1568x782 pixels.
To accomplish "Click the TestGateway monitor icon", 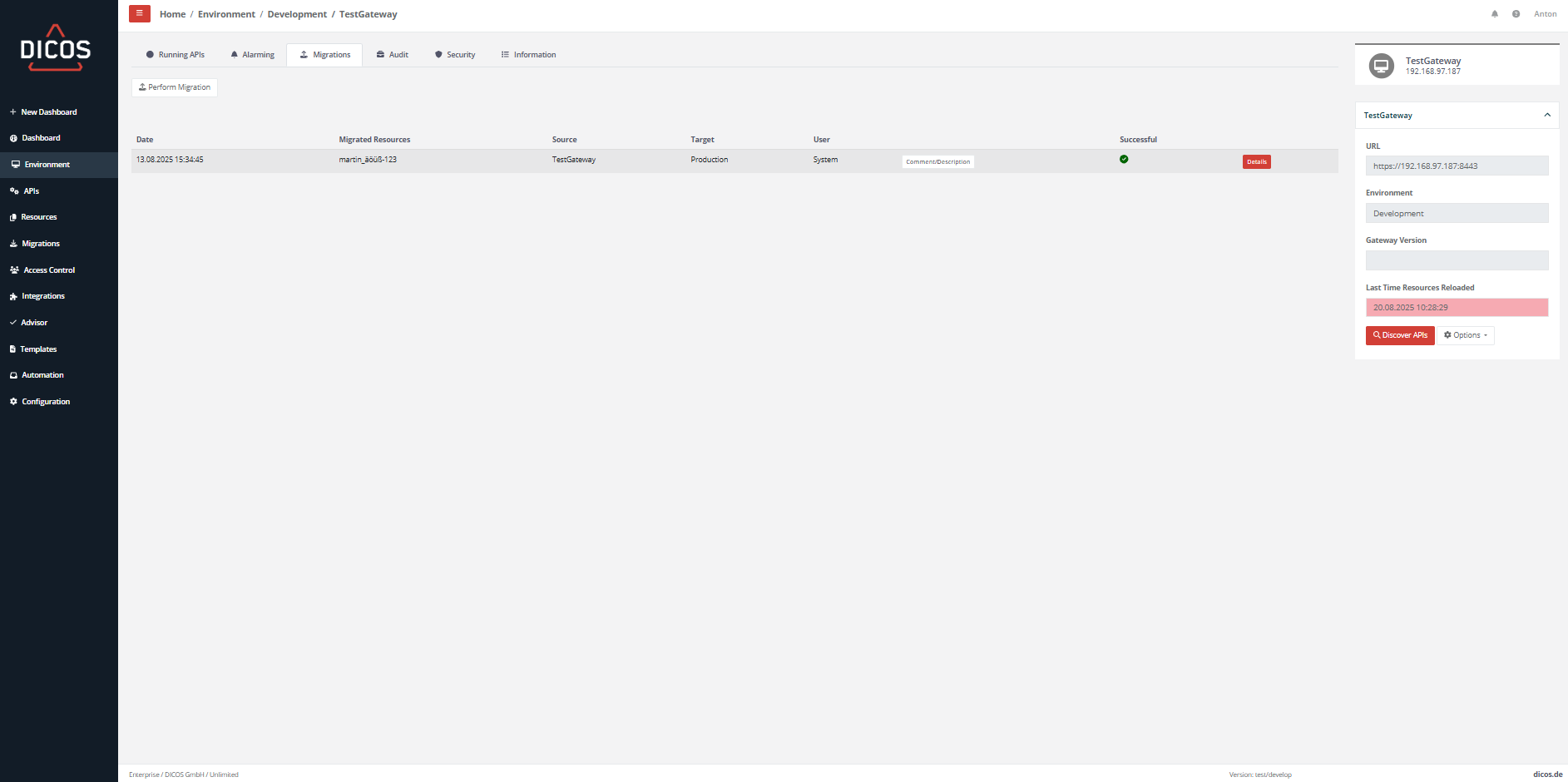I will pyautogui.click(x=1381, y=66).
